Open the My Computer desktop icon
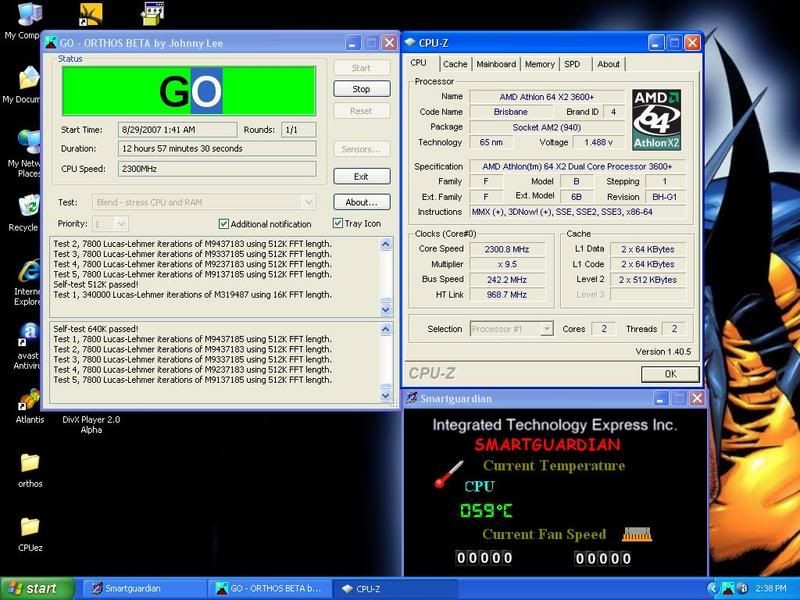The width and height of the screenshot is (800, 600). coord(29,14)
